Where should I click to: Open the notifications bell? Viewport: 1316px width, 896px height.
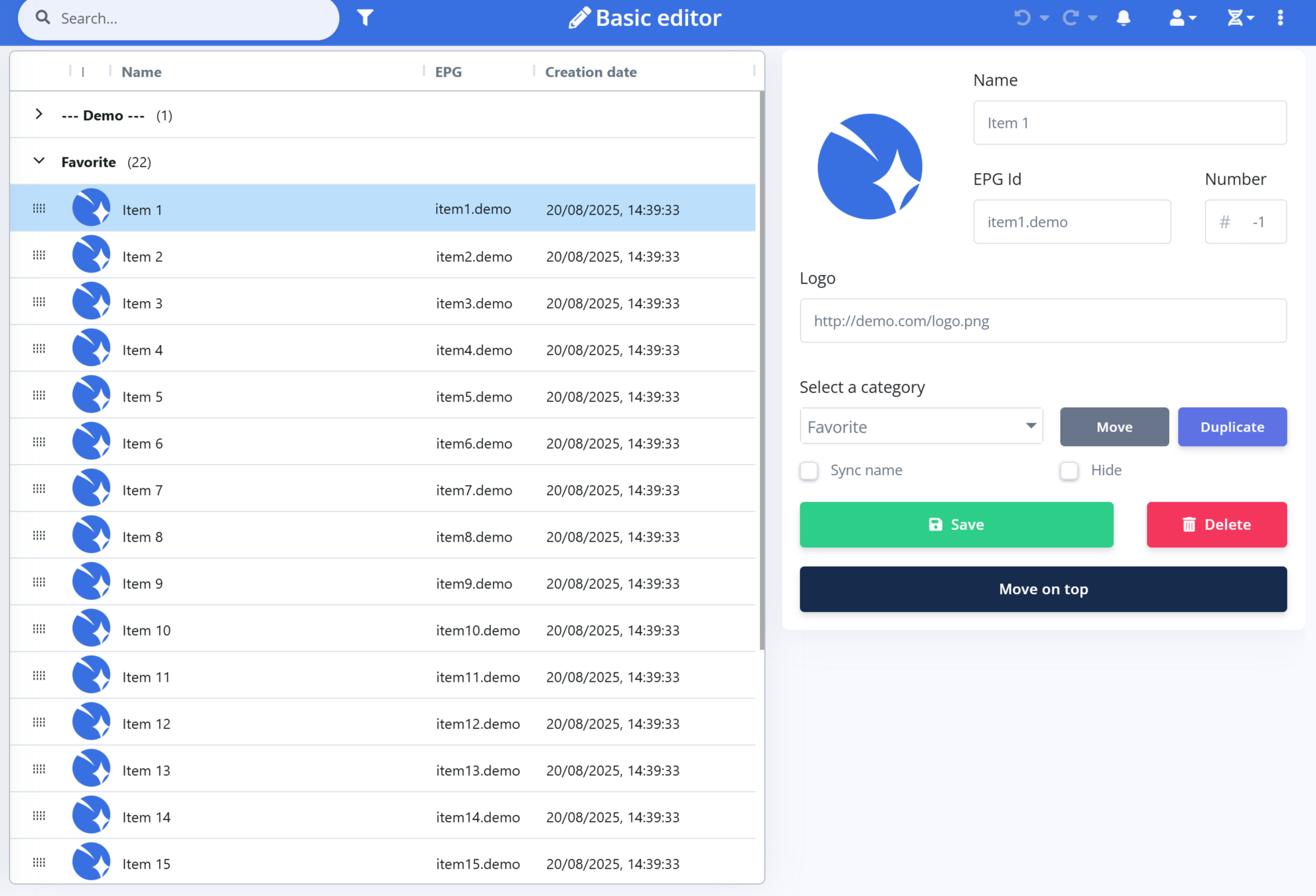(1124, 18)
